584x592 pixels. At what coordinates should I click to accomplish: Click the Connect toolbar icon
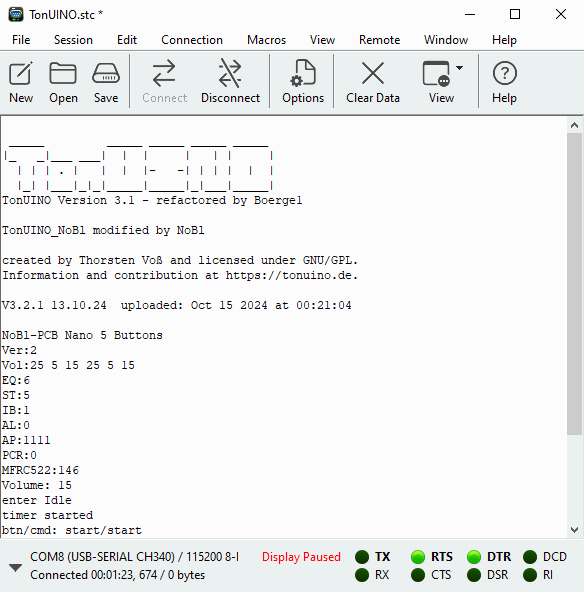point(165,82)
